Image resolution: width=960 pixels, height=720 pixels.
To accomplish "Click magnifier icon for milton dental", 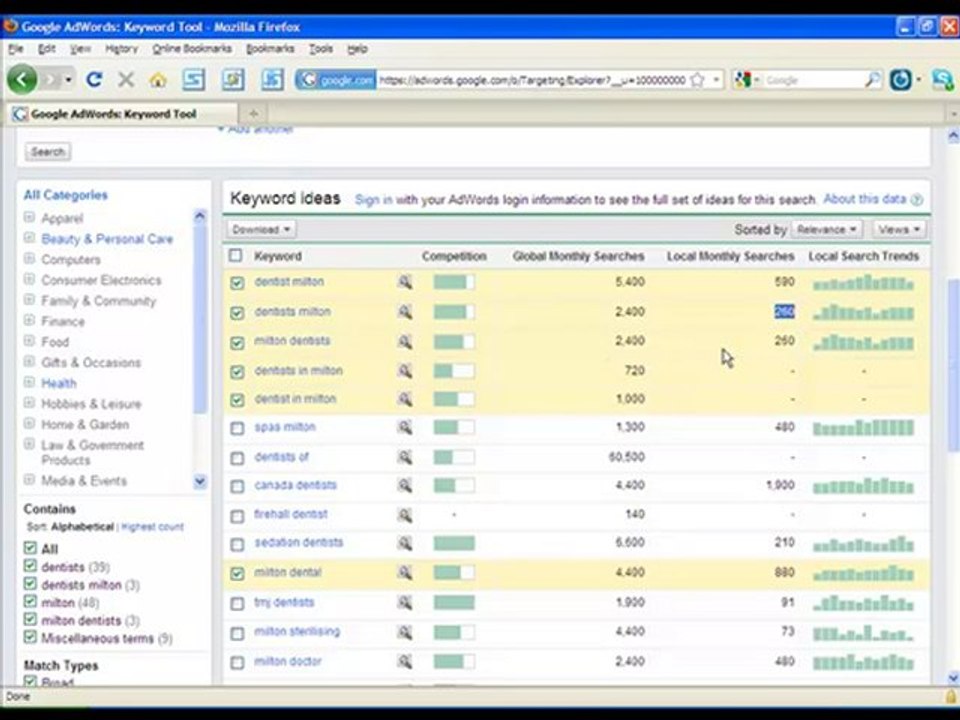I will (x=405, y=573).
